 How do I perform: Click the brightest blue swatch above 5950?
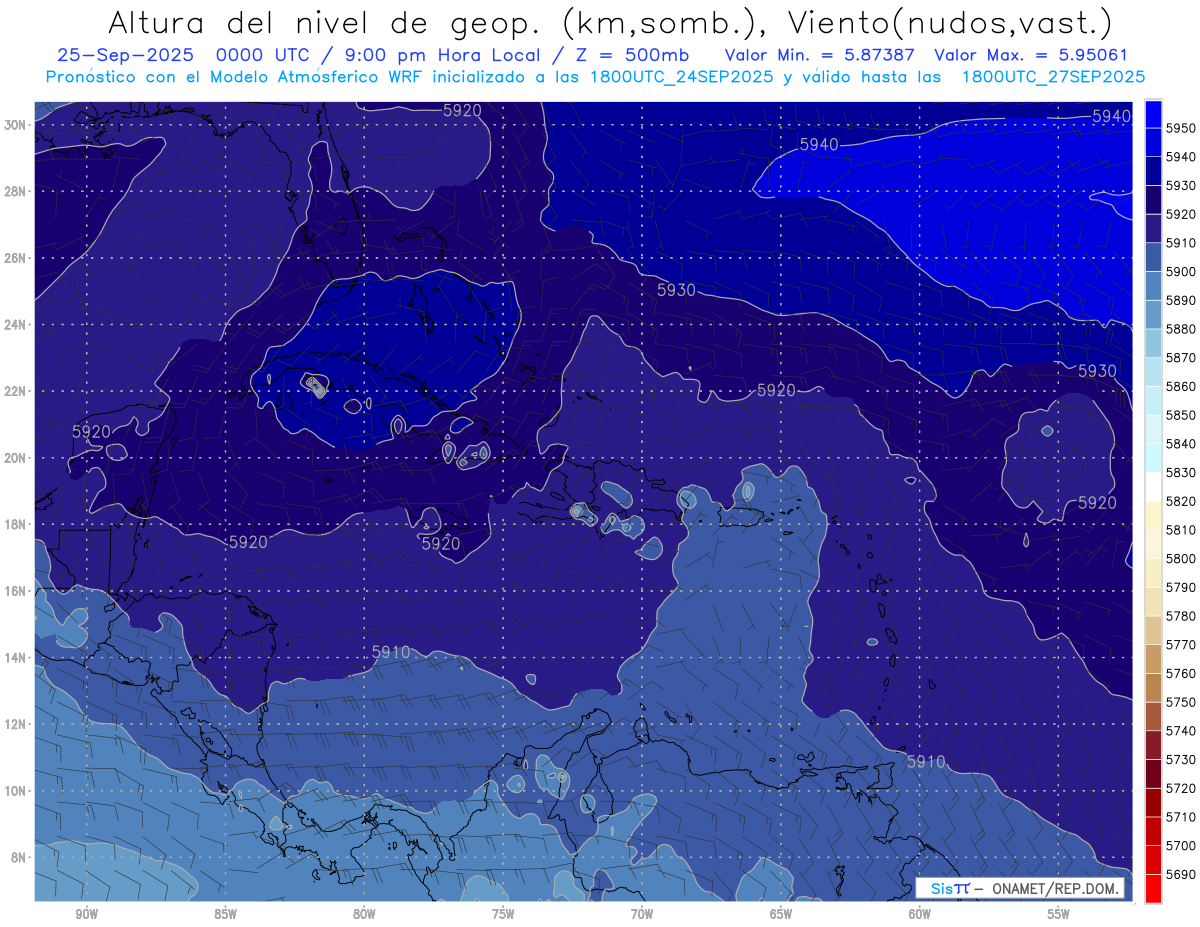point(1153,114)
